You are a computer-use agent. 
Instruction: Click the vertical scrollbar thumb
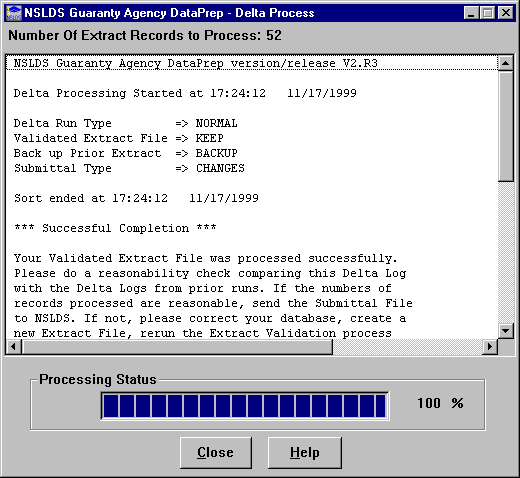tap(506, 126)
